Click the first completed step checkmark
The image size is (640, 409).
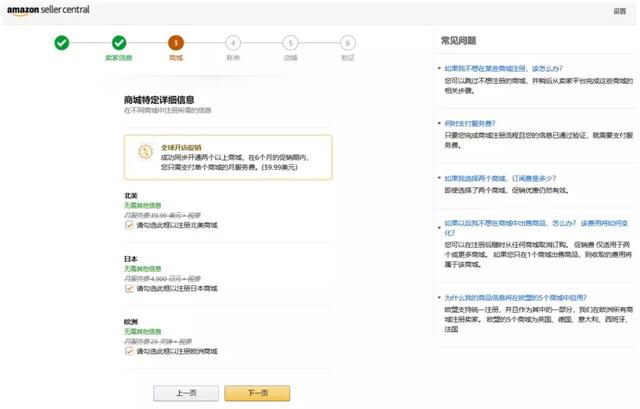point(62,42)
